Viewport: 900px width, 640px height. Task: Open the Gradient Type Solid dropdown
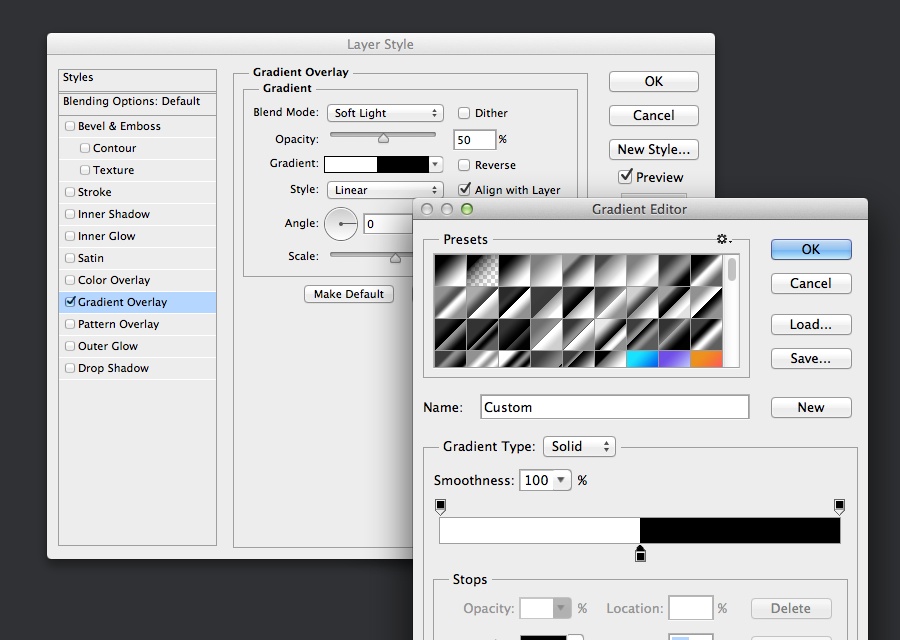[x=579, y=447]
